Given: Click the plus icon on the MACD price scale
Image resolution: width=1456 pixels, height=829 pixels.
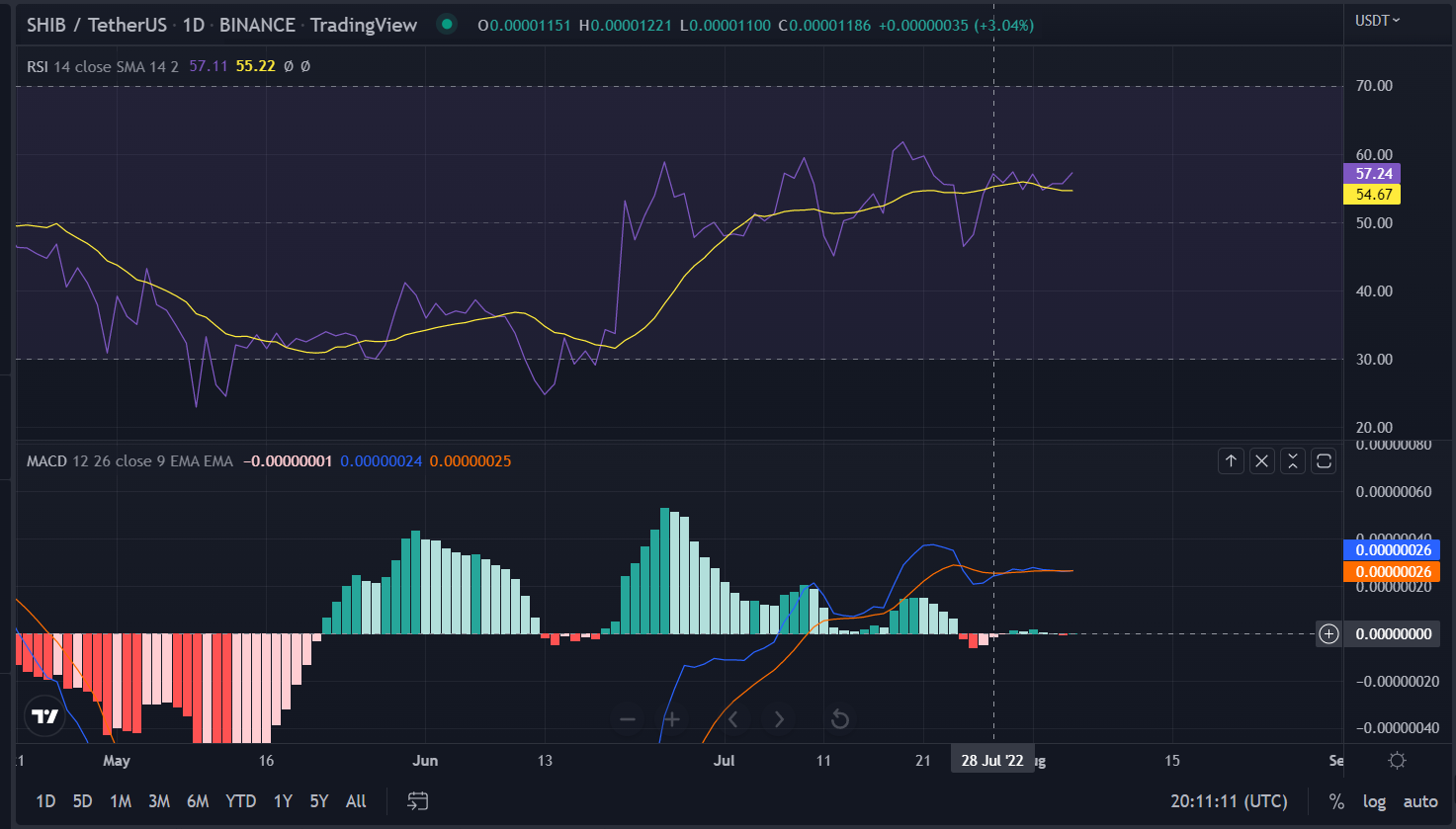Looking at the screenshot, I should tap(1329, 633).
